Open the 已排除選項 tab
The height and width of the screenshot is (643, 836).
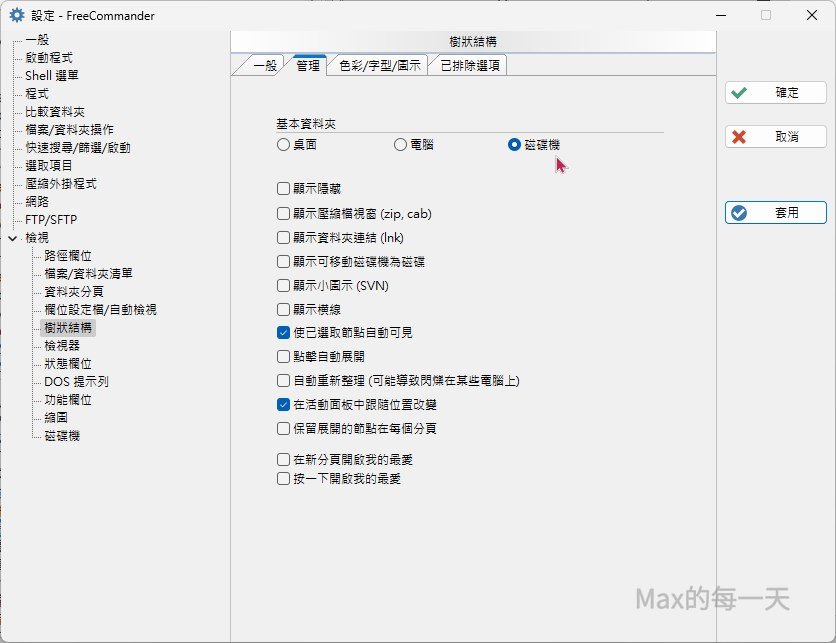point(470,66)
